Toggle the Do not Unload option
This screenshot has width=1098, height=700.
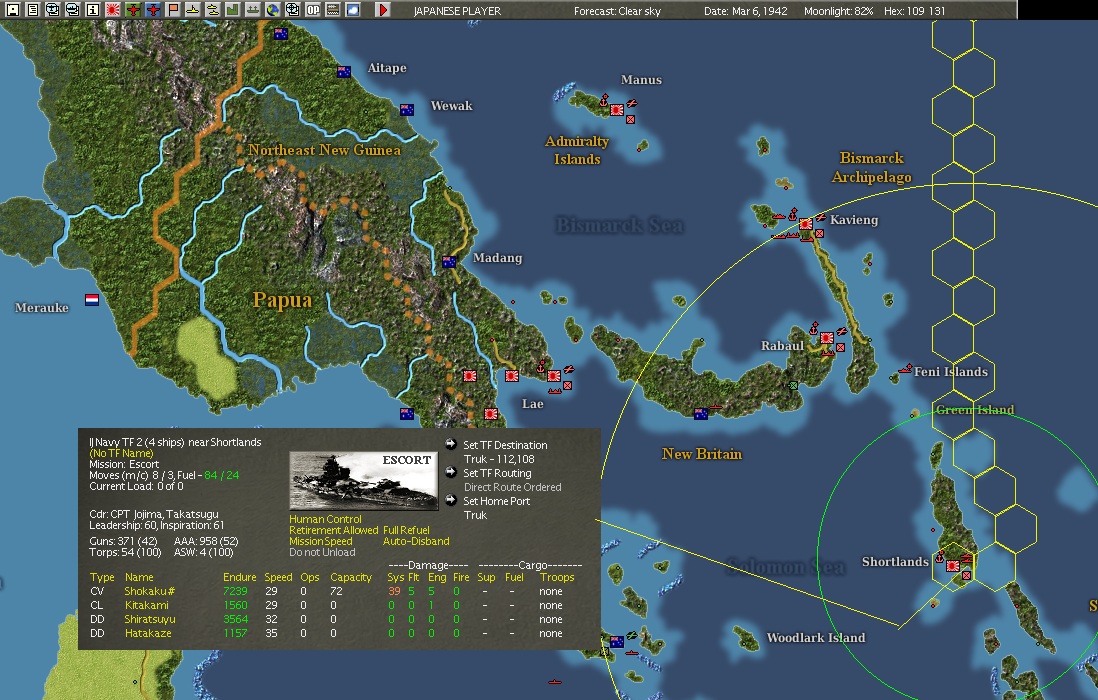tap(322, 552)
